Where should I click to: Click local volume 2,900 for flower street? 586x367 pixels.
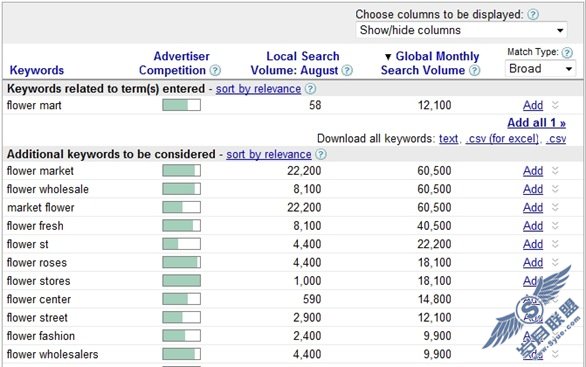coord(307,317)
